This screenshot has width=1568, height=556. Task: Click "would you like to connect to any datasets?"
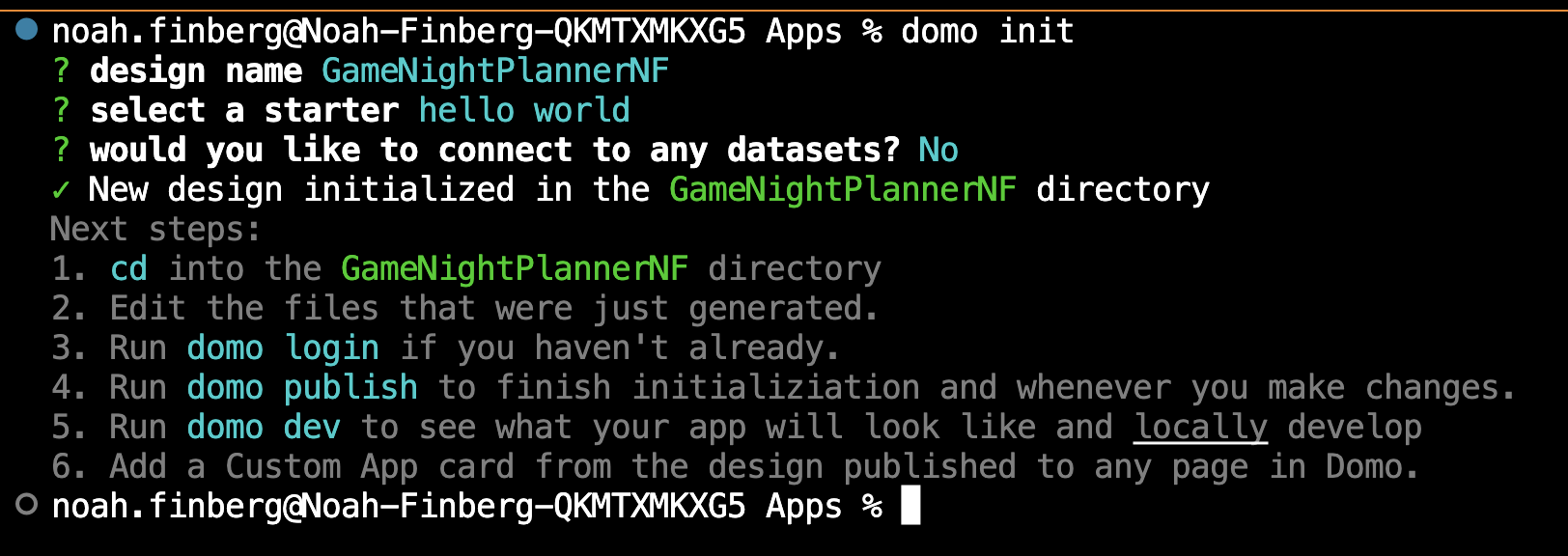(x=495, y=150)
